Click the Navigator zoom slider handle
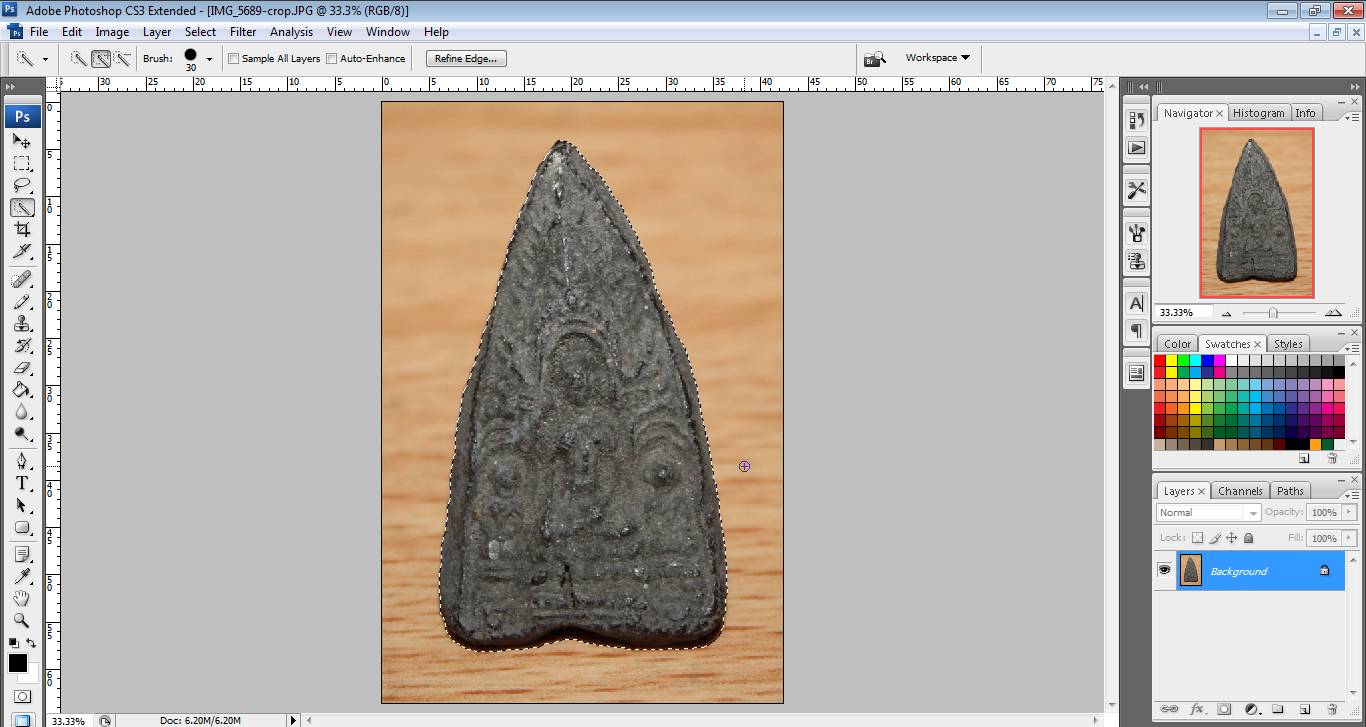 [x=1272, y=313]
